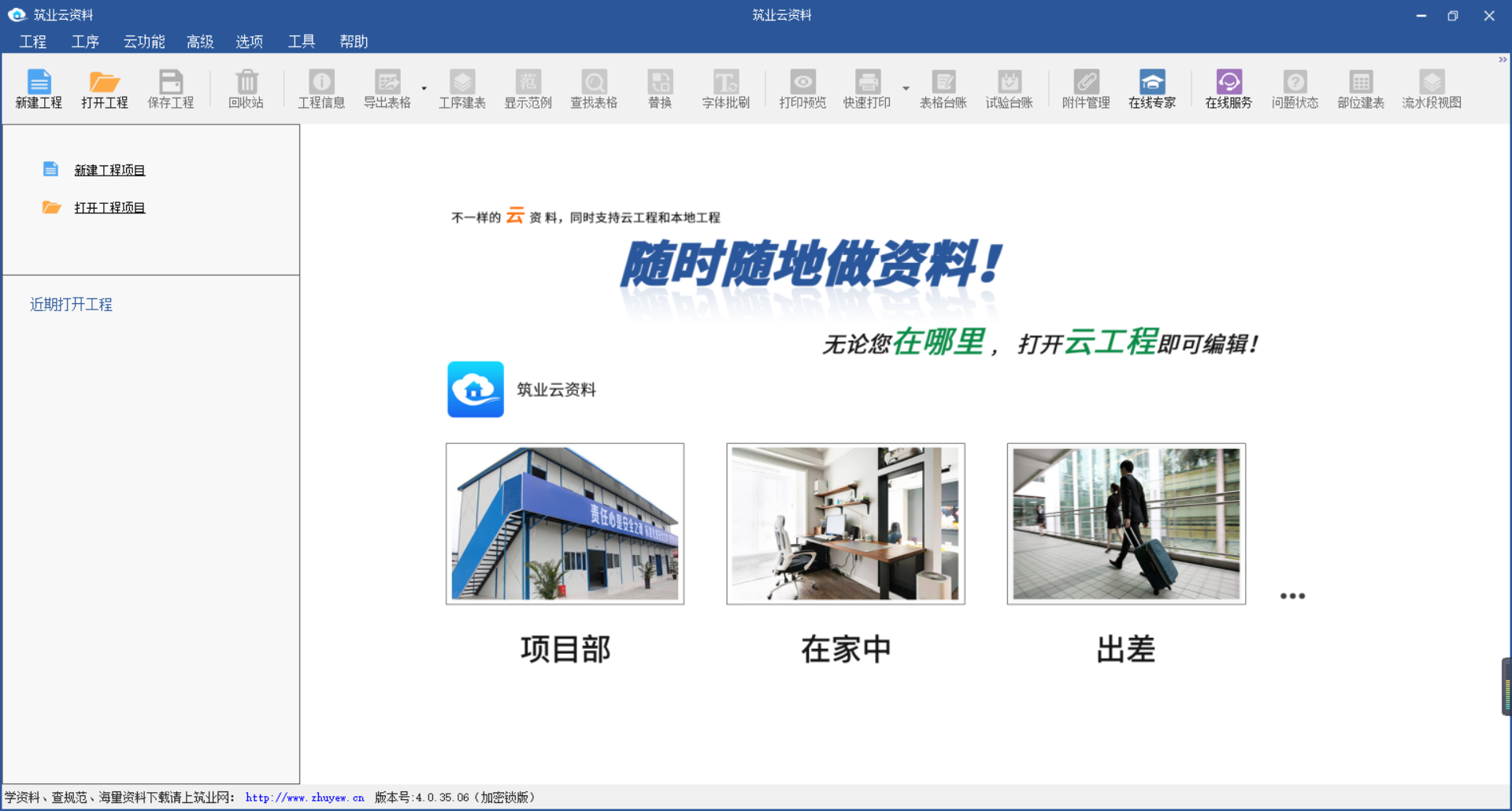Viewport: 1512px width, 811px height.
Task: Open the 工程 menu
Action: [x=33, y=42]
